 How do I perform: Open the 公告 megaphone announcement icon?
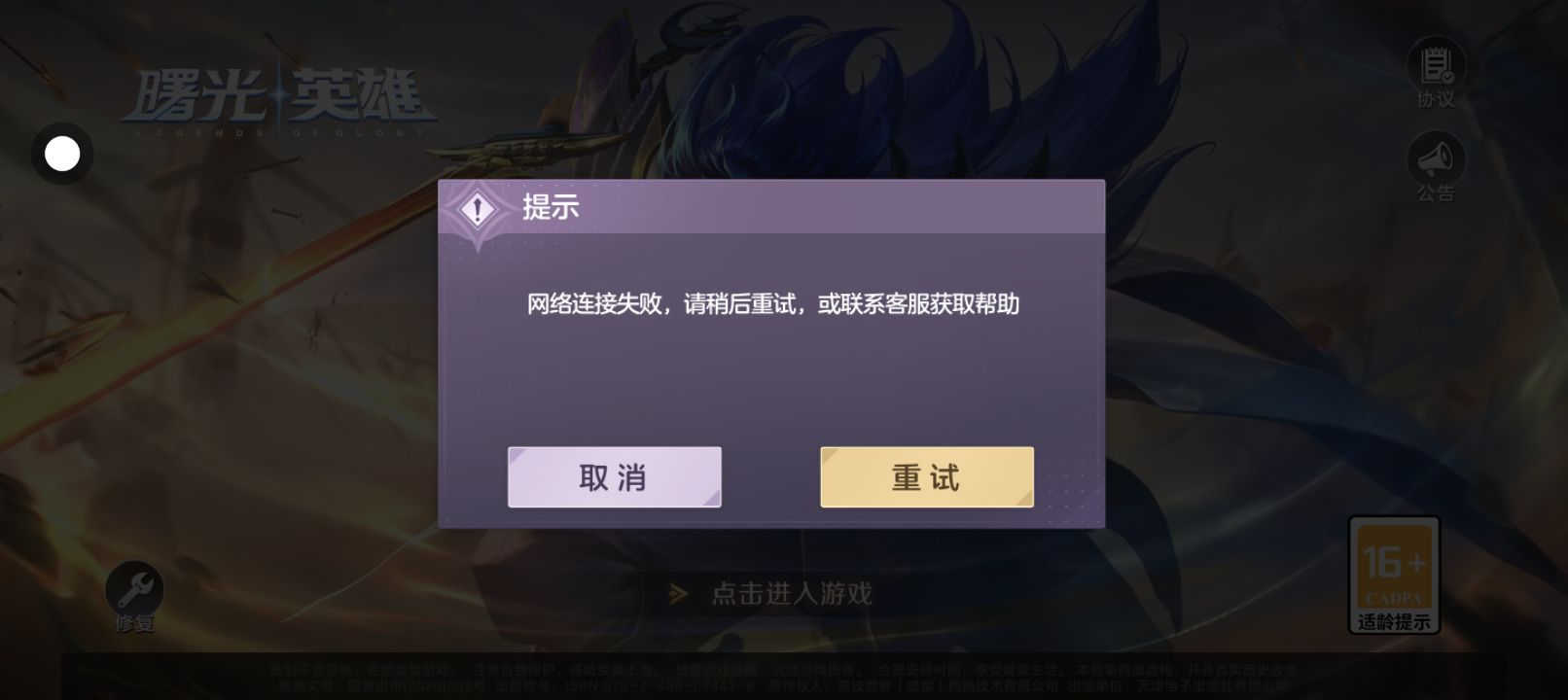tap(1436, 157)
